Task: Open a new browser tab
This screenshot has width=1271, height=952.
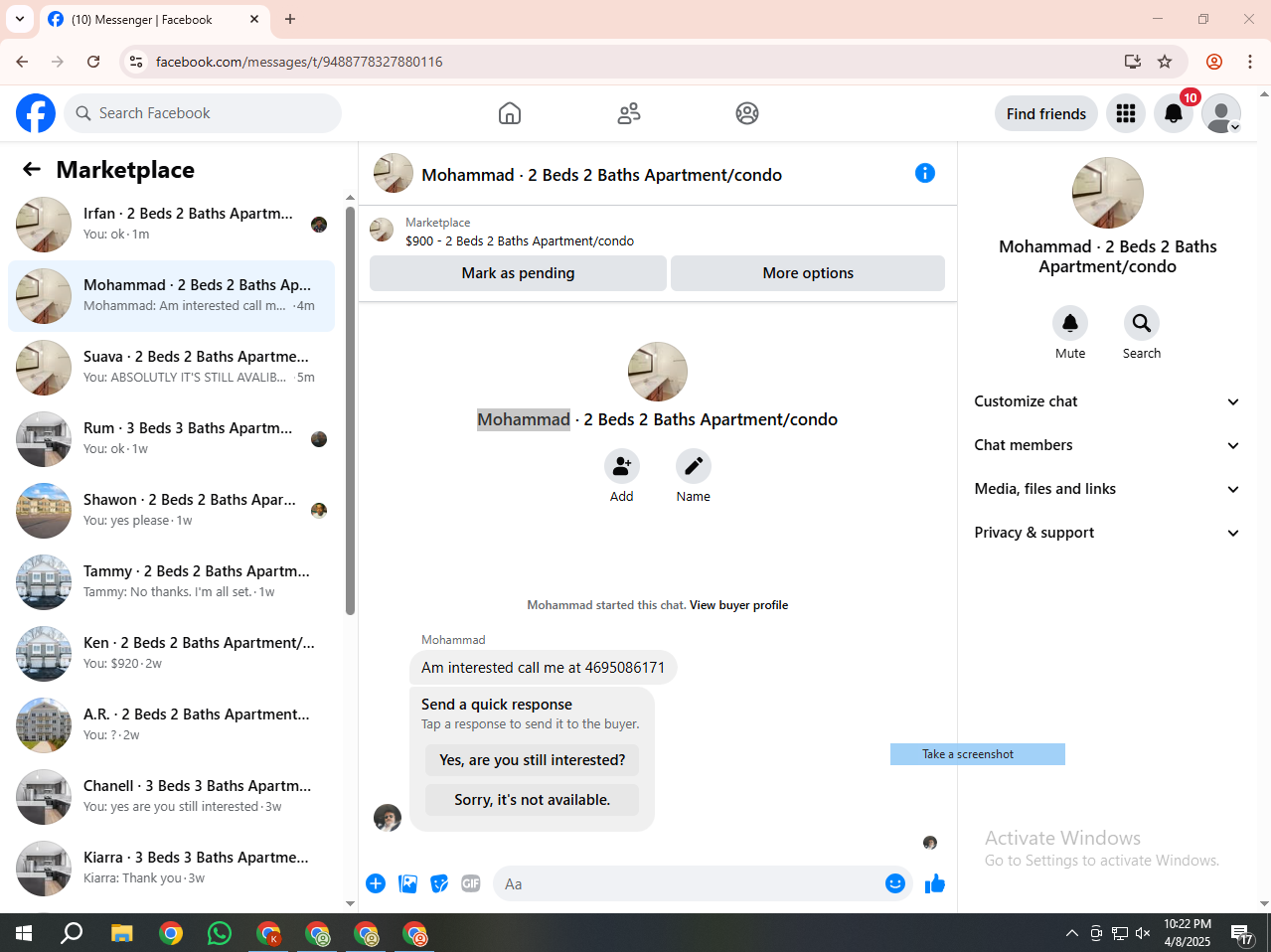Action: coord(290,19)
